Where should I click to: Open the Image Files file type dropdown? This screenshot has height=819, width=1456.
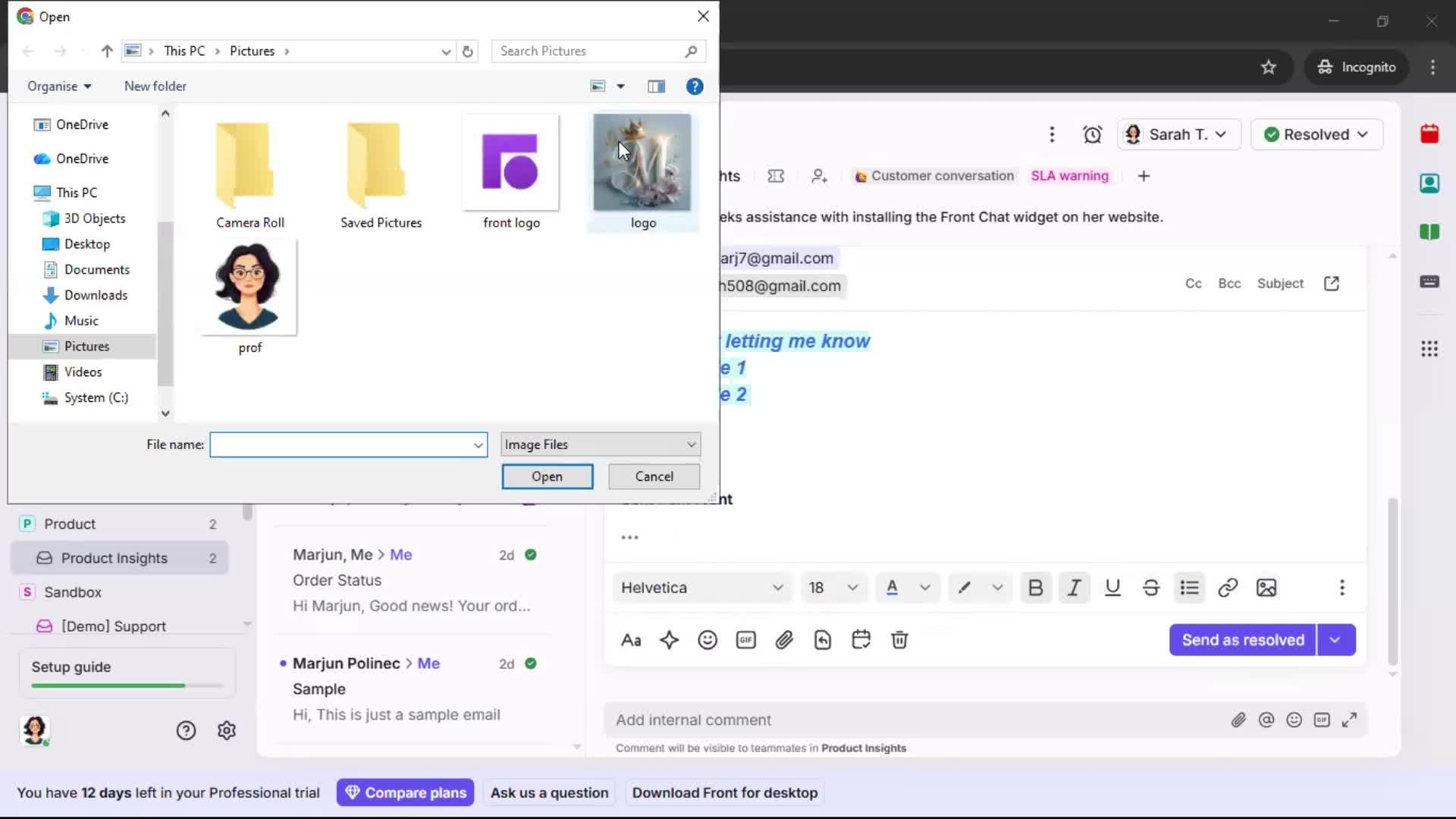coord(599,444)
